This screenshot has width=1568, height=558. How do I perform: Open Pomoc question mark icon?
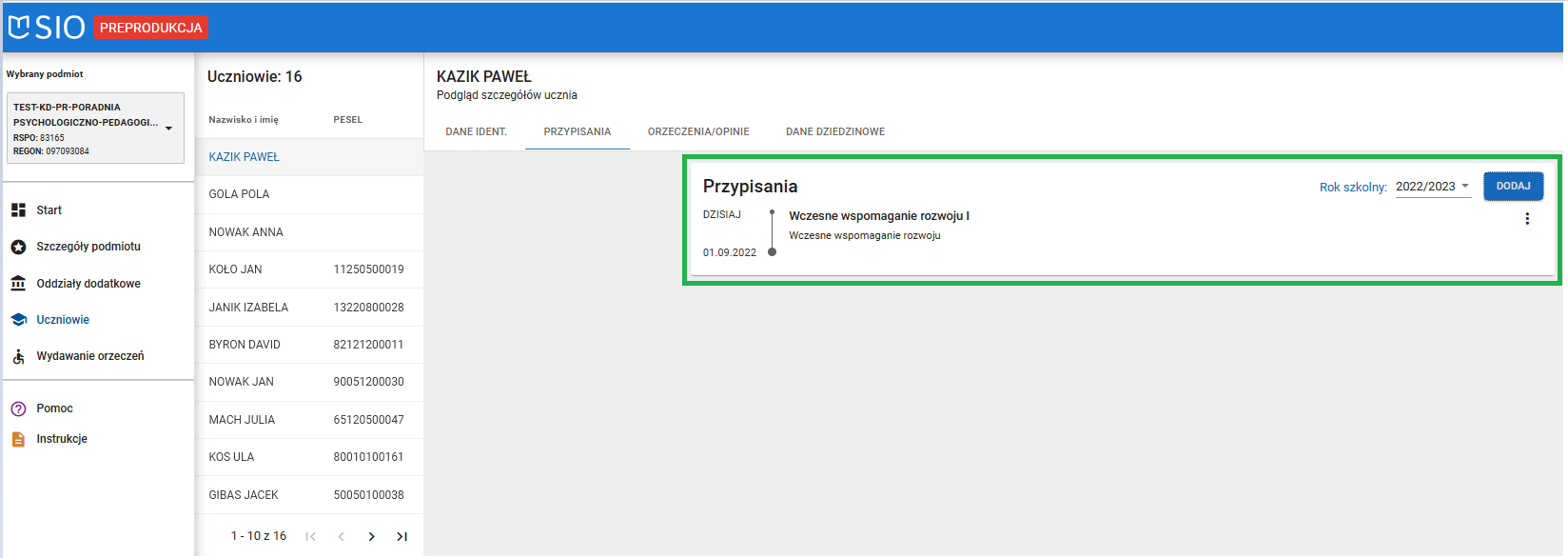[x=18, y=409]
